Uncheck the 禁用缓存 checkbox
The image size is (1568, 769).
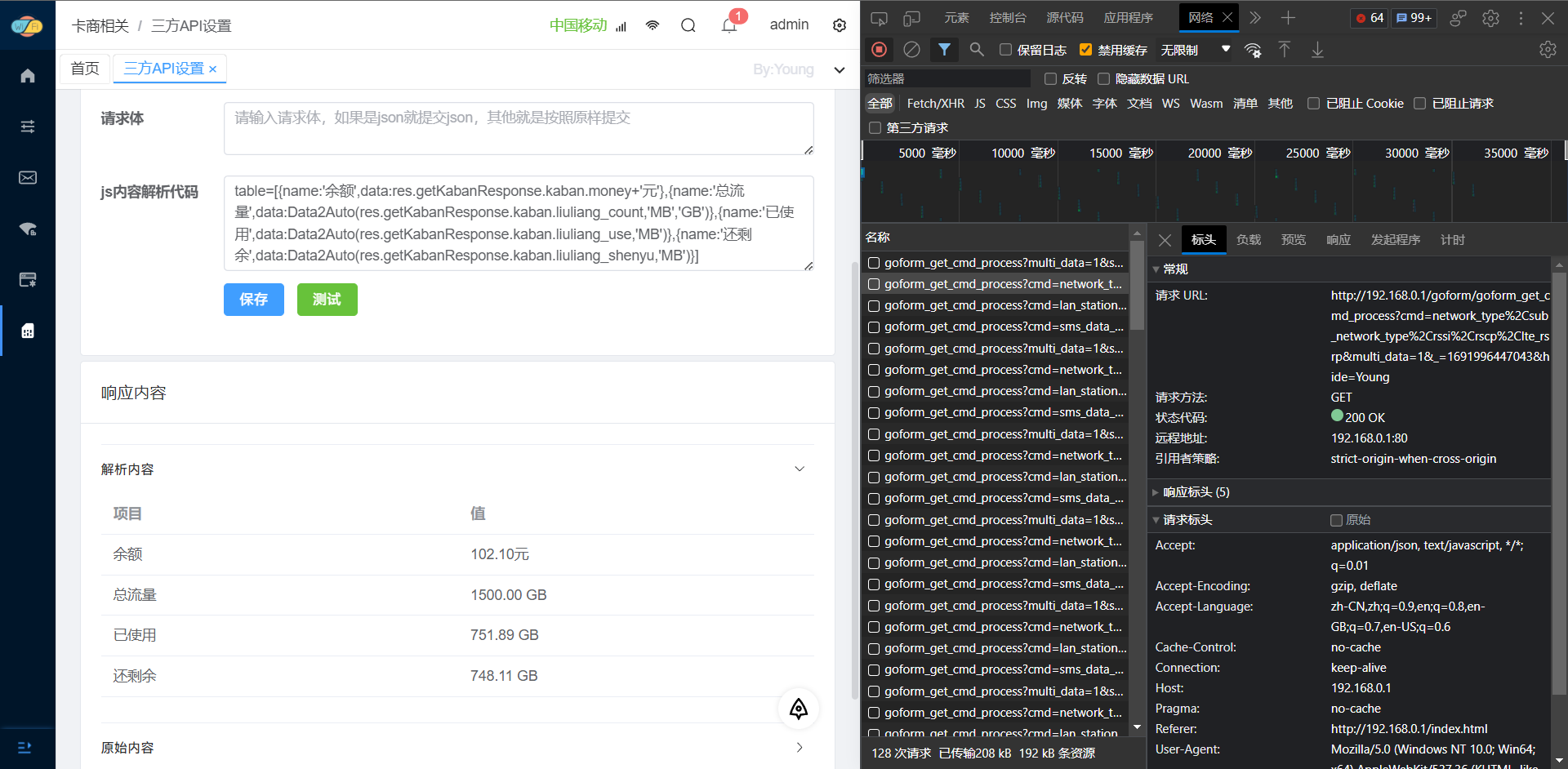(1085, 50)
